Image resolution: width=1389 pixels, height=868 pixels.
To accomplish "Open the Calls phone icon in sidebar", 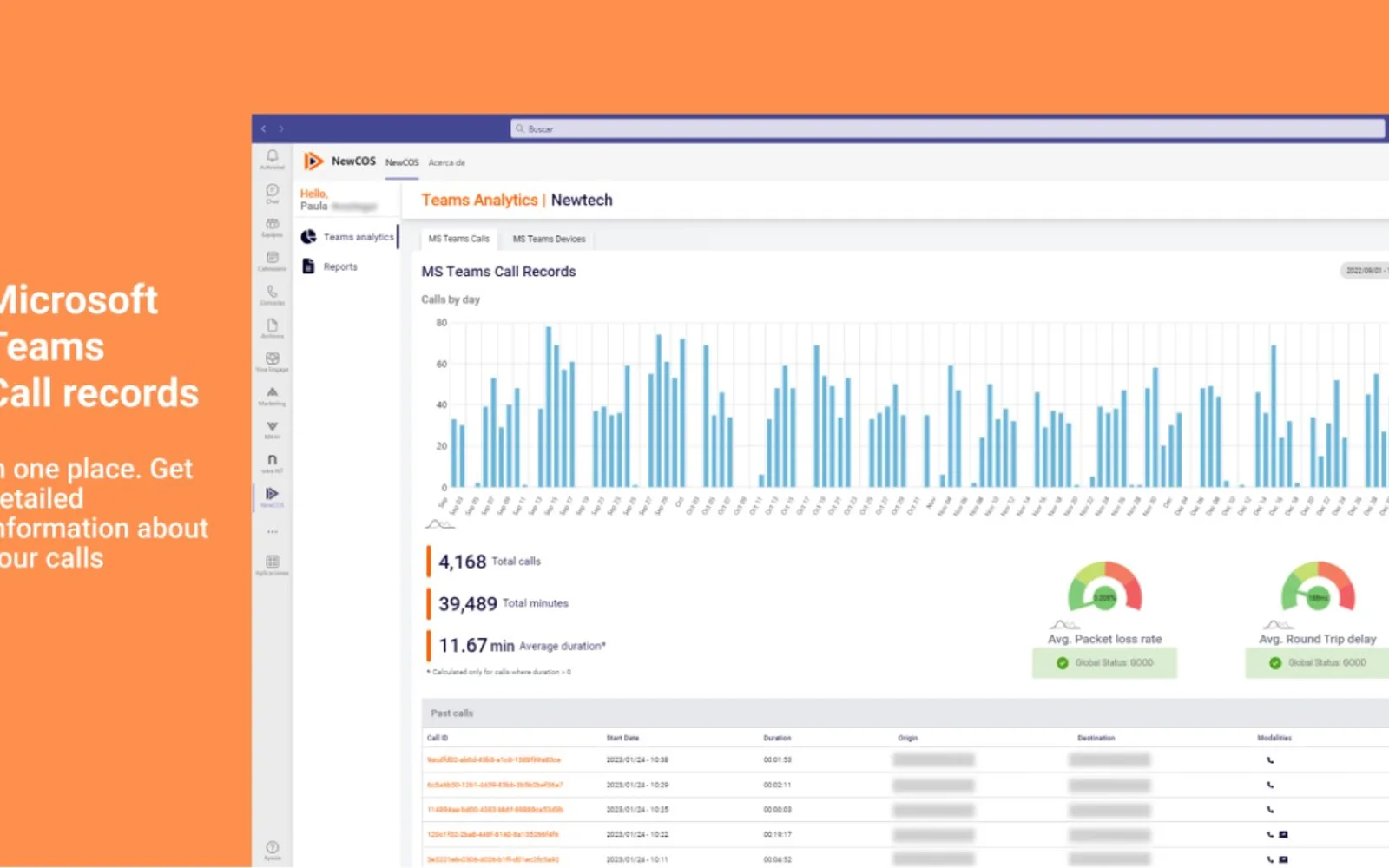I will [x=273, y=292].
